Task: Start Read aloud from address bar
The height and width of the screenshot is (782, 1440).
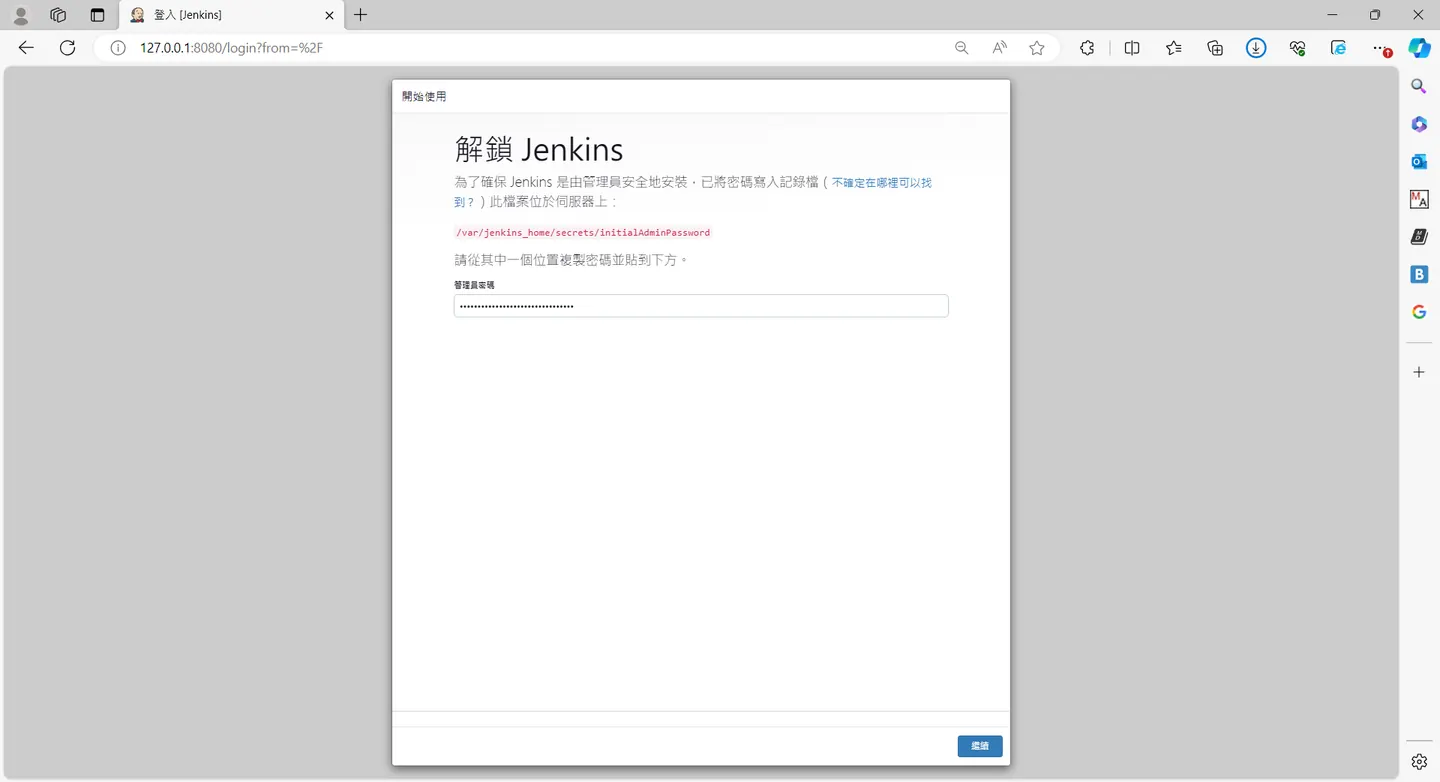Action: coord(999,48)
